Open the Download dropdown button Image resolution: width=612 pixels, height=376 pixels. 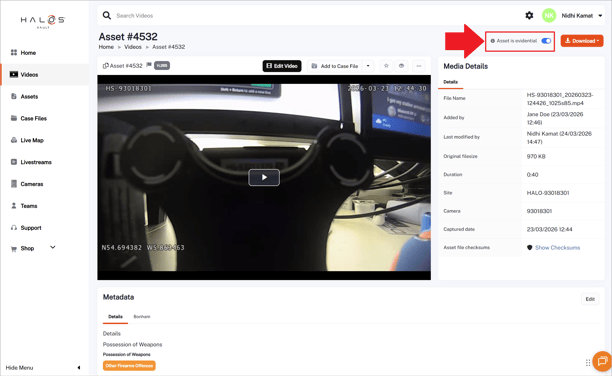point(582,41)
